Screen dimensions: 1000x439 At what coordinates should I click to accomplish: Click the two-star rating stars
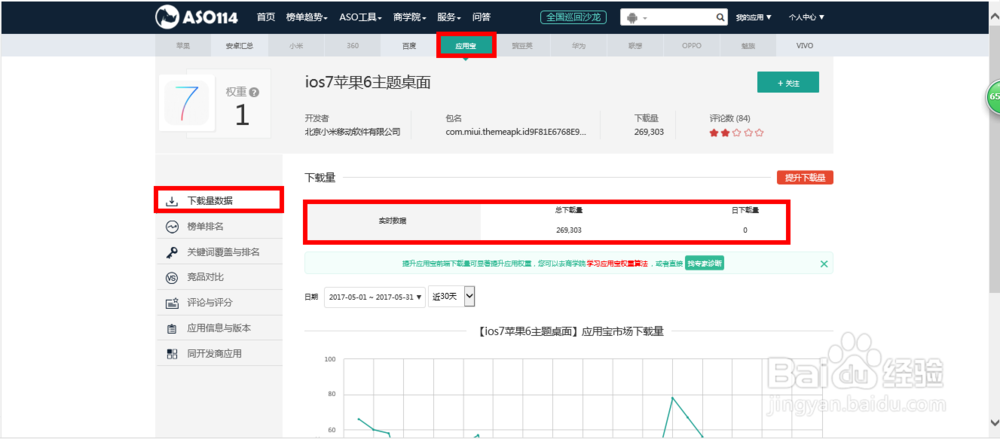click(x=736, y=133)
